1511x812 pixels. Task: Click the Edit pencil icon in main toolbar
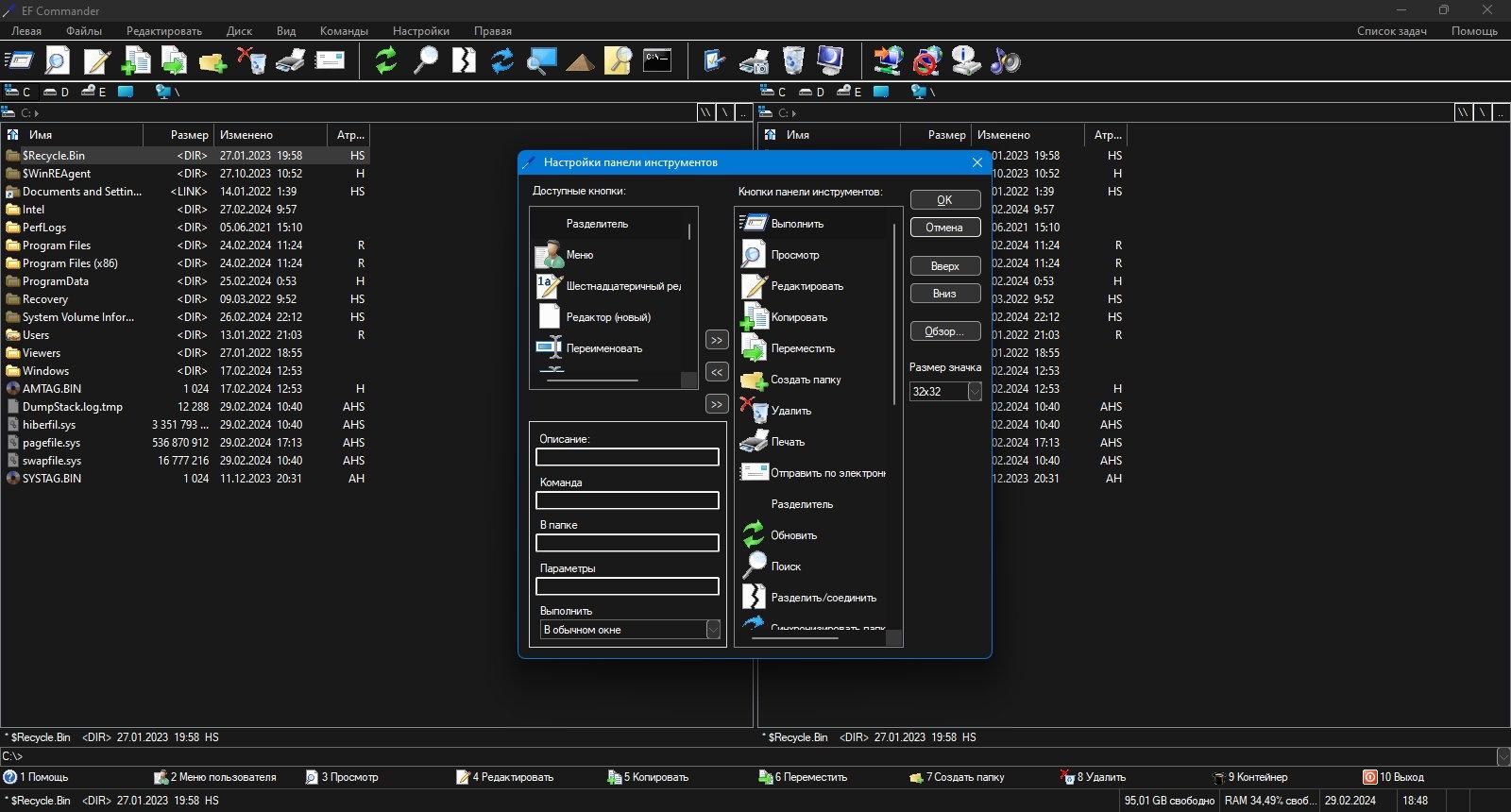96,61
